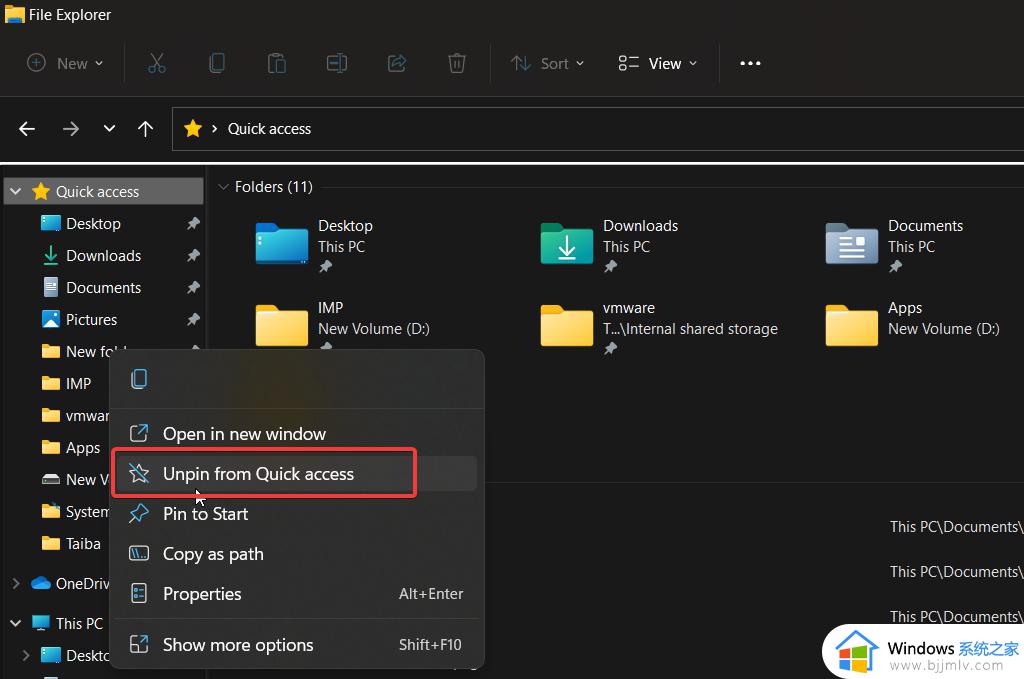Select Documents in Quick access sidebar
This screenshot has width=1024, height=679.
pos(104,287)
